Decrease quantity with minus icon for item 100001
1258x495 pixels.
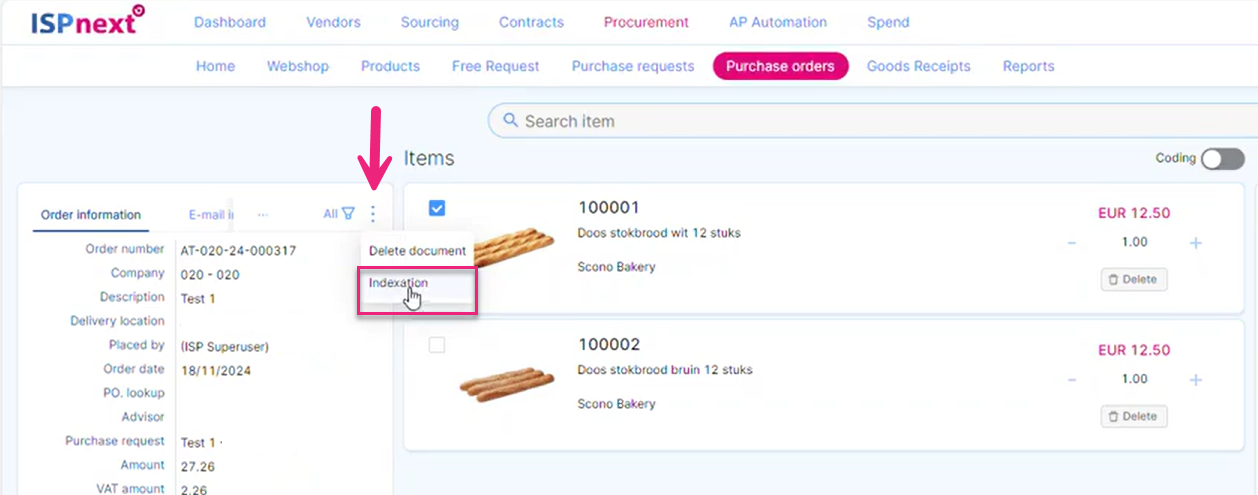click(x=1072, y=243)
